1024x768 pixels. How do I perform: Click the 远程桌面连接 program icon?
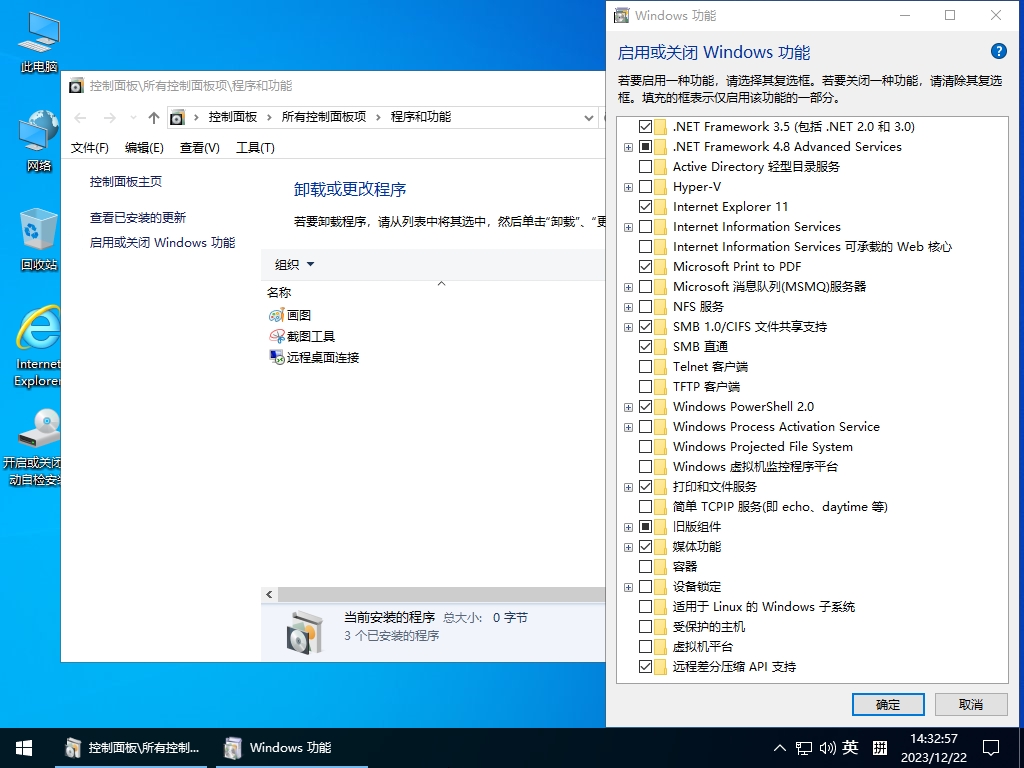pos(277,357)
